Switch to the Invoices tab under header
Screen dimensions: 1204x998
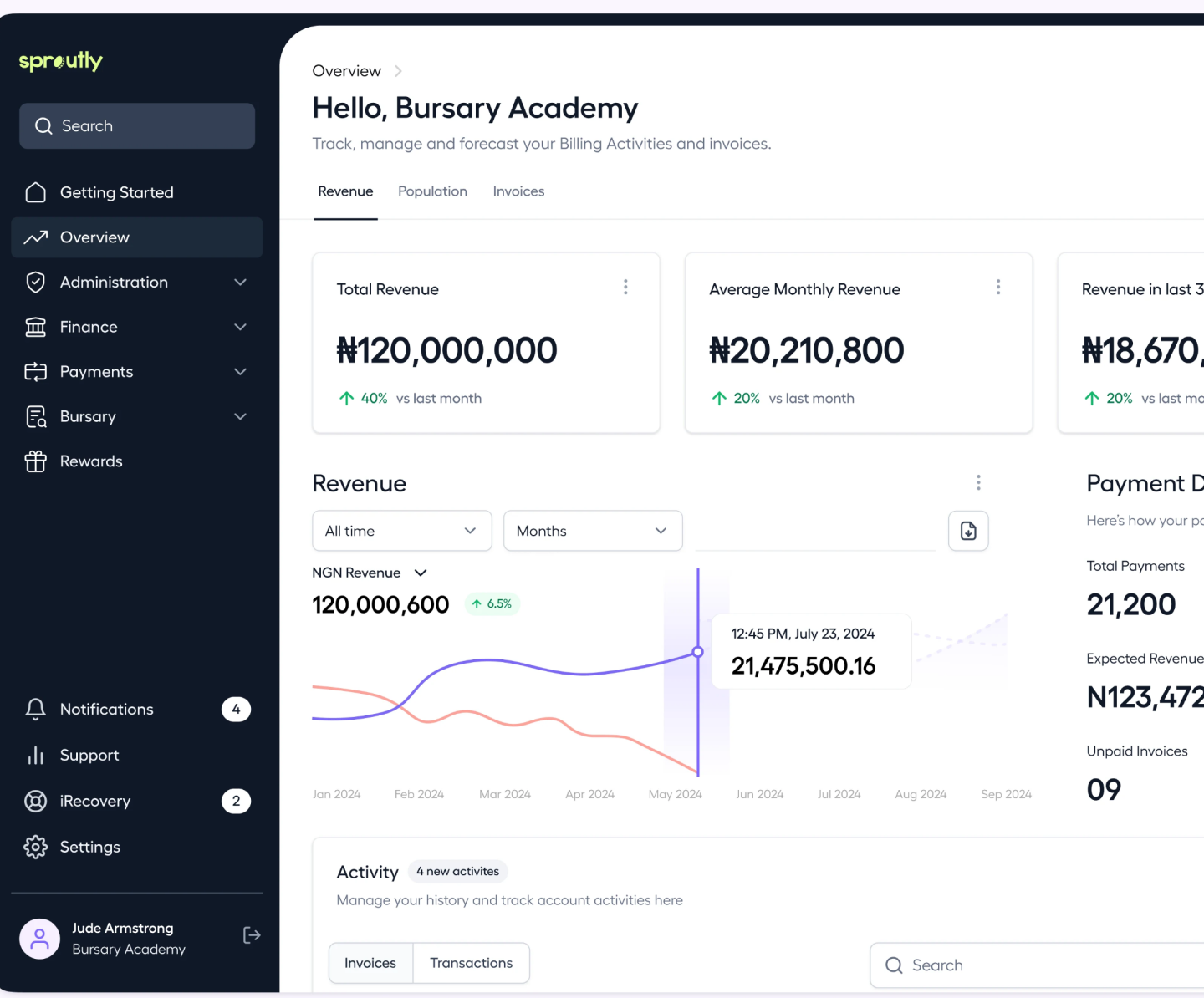click(518, 191)
